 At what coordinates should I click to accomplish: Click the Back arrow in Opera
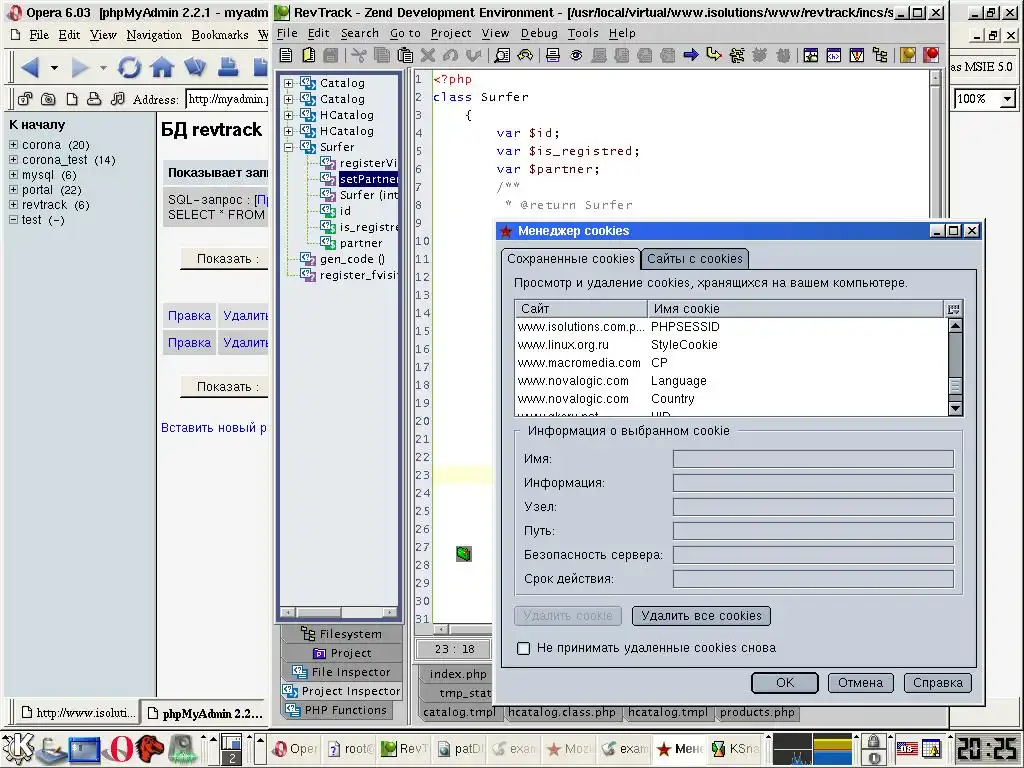(x=29, y=68)
